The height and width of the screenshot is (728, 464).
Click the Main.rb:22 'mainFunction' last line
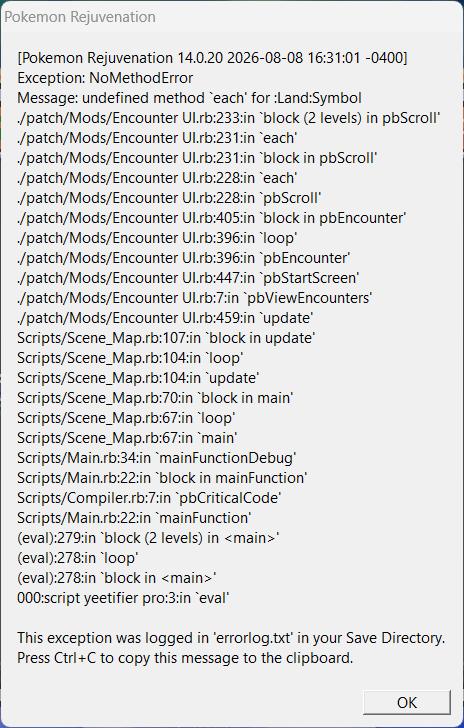point(134,517)
